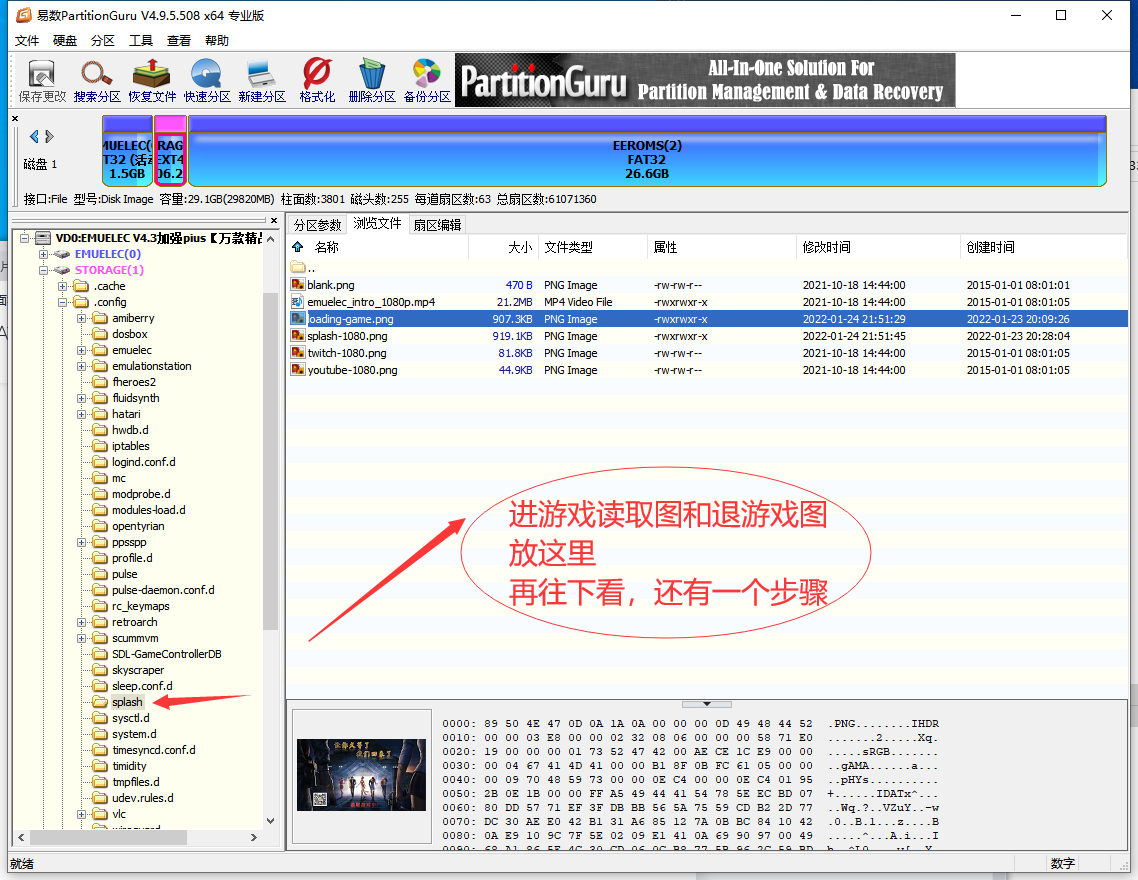This screenshot has width=1138, height=880.
Task: Sort files by 创建时间 column header
Action: pos(1044,247)
